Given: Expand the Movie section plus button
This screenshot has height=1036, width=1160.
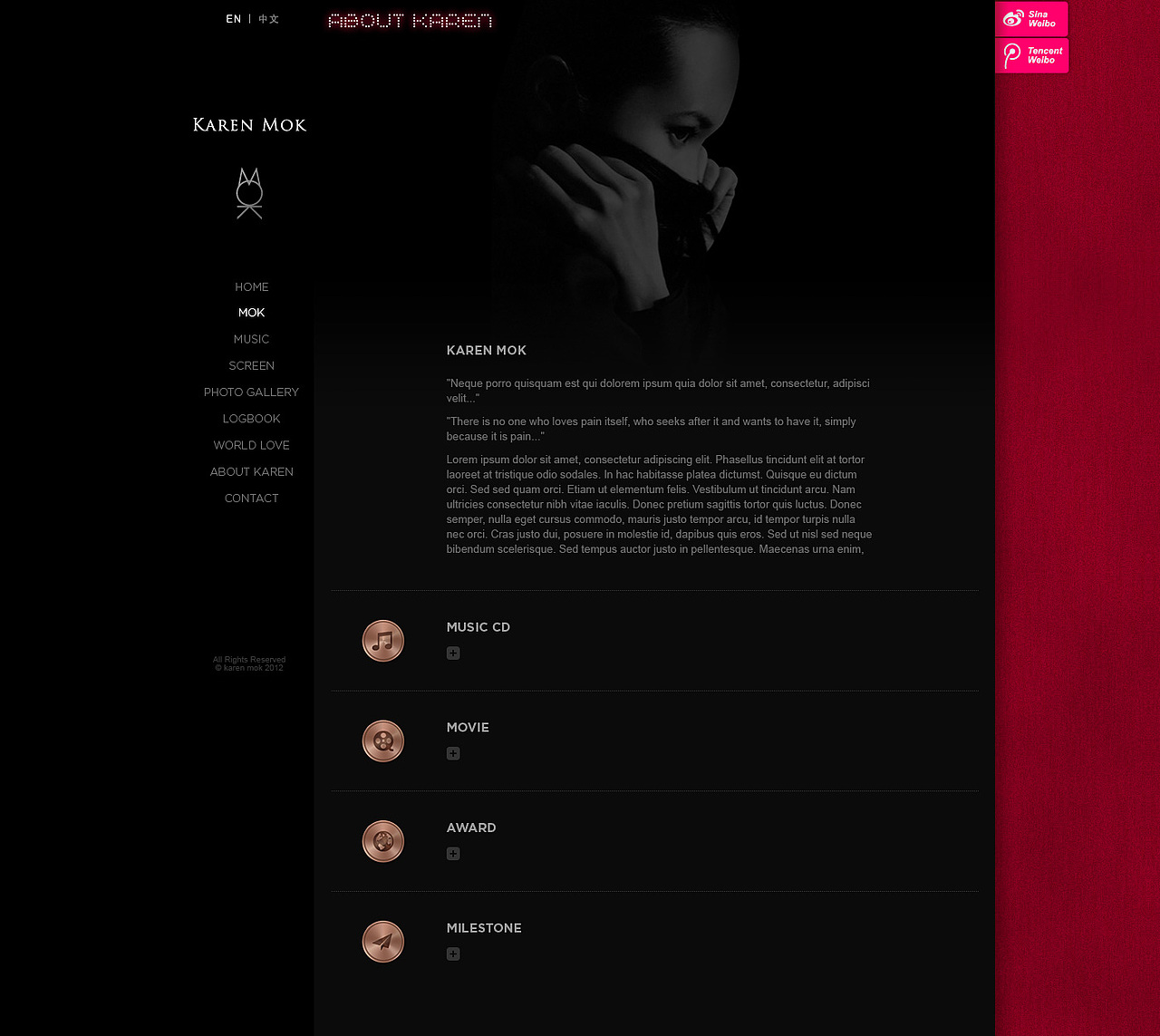Looking at the screenshot, I should coord(453,754).
